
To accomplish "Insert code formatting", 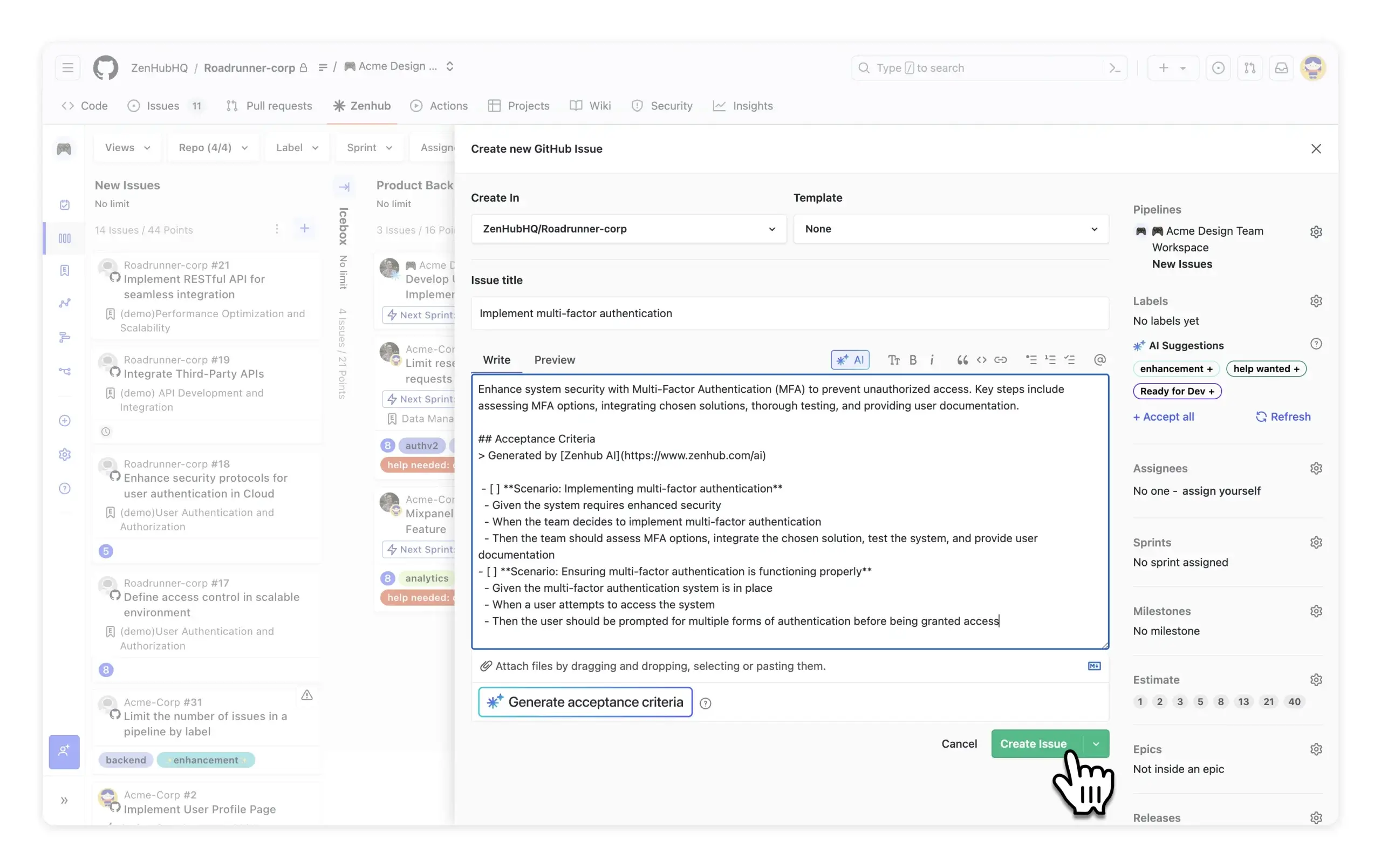I will pyautogui.click(x=981, y=360).
